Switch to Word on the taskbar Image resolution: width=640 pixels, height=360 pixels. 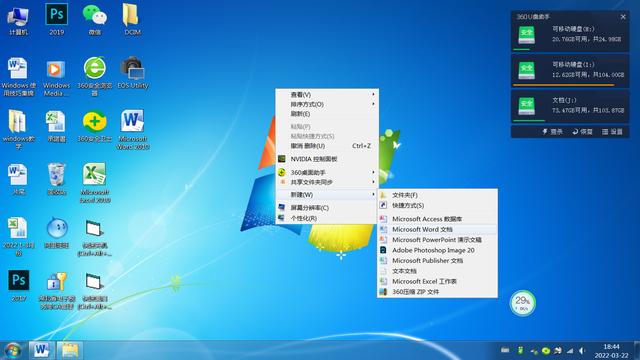(x=42, y=350)
